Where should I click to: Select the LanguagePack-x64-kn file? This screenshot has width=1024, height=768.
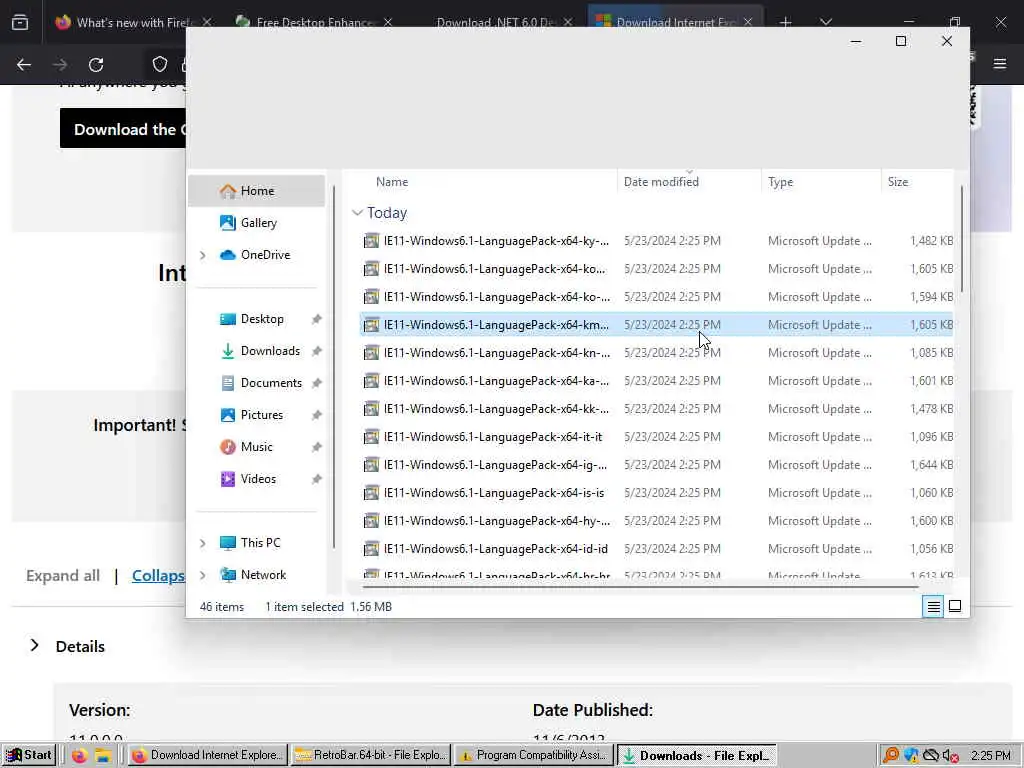(x=656, y=353)
